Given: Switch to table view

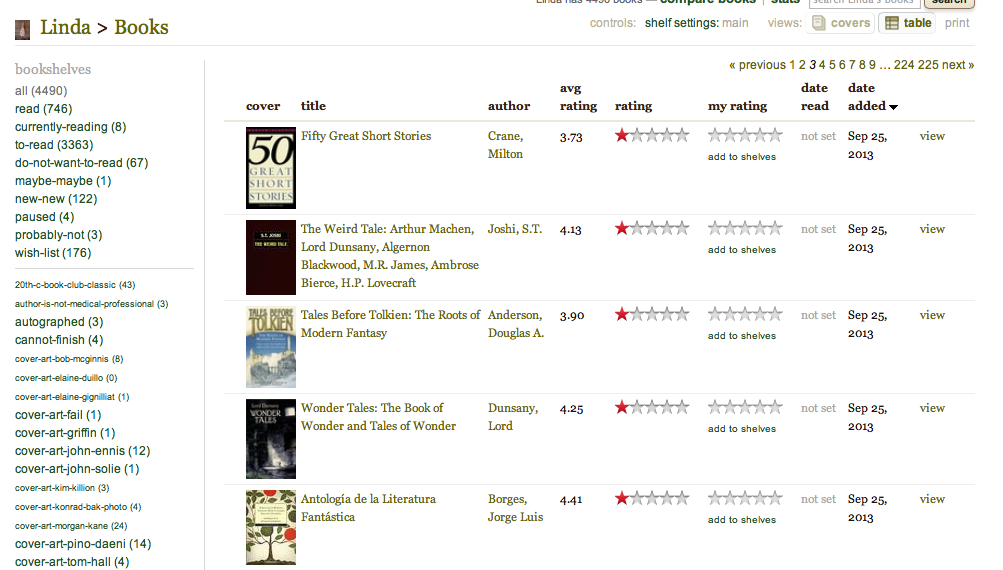Looking at the screenshot, I should click(x=908, y=23).
